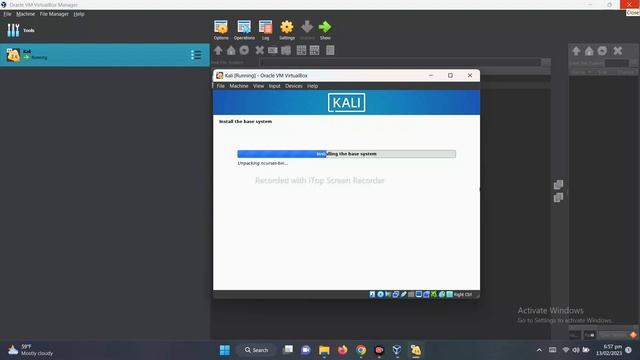Click the KALI logo banner
This screenshot has width=640, height=360.
point(347,102)
